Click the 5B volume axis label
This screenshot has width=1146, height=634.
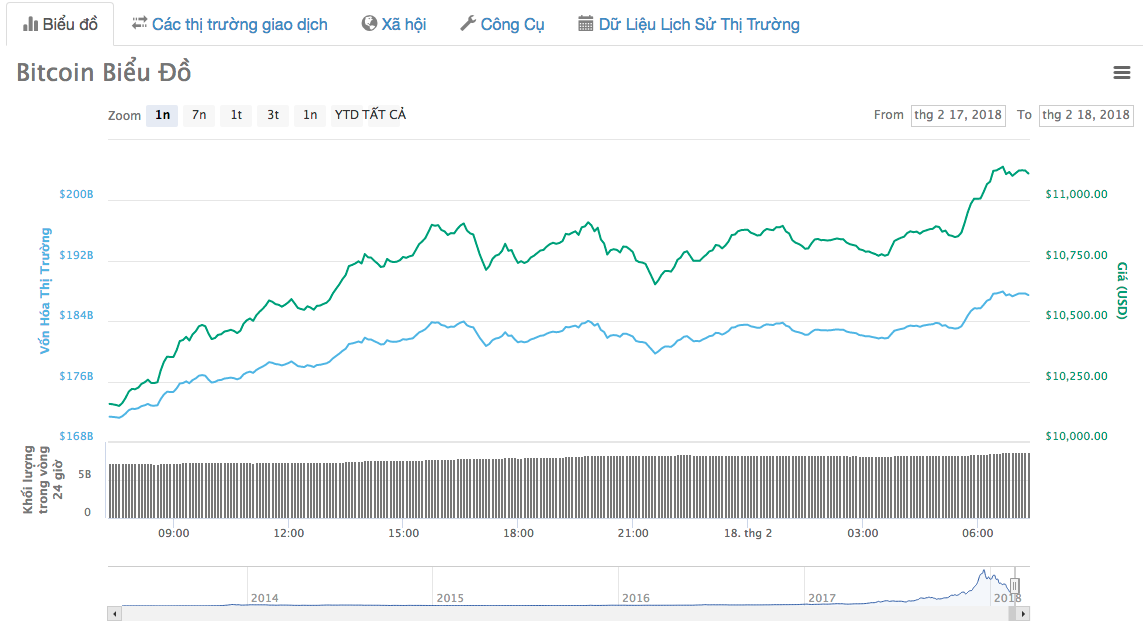coord(84,475)
